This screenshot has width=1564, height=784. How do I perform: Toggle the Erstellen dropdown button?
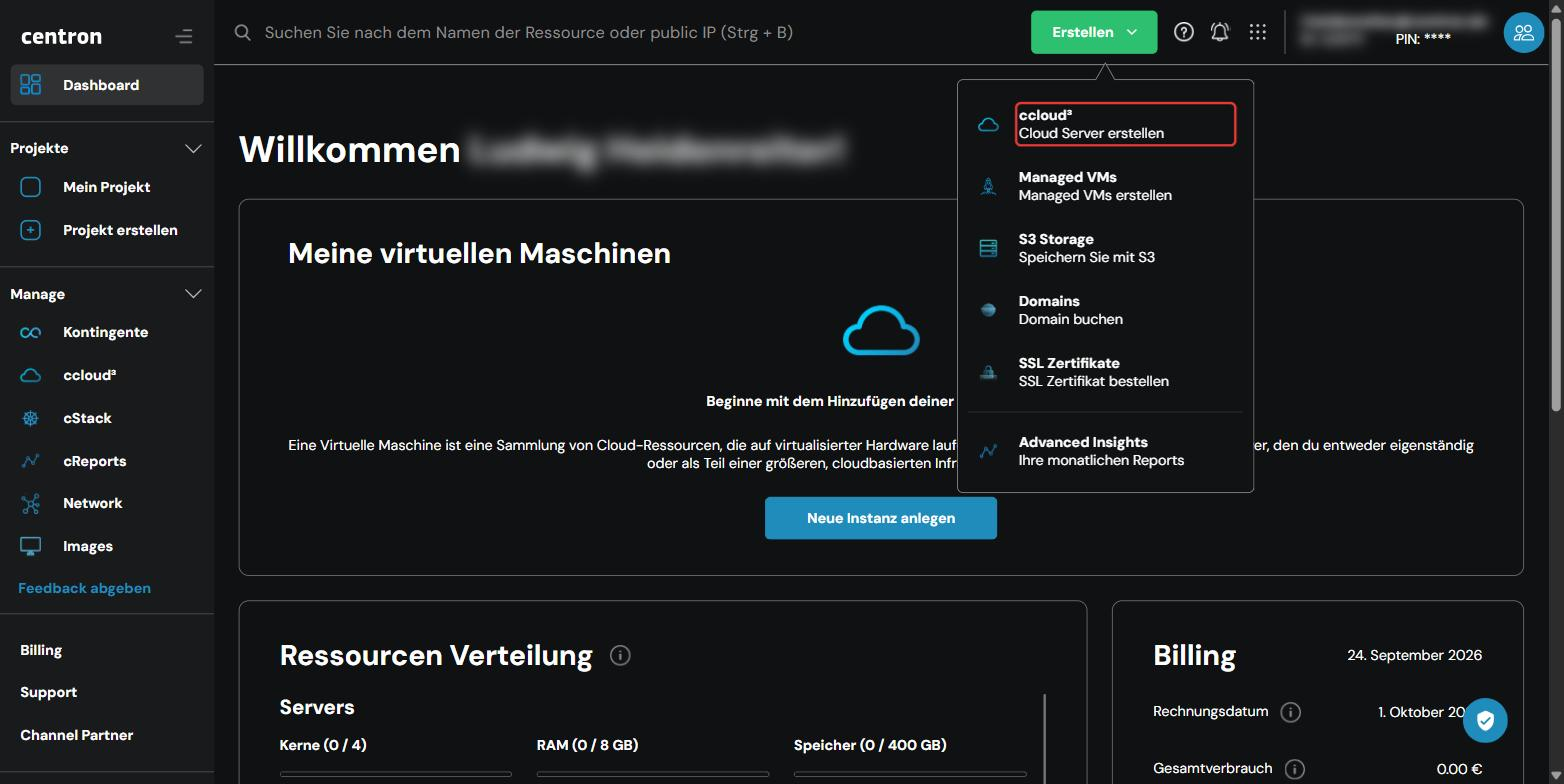coord(1094,32)
